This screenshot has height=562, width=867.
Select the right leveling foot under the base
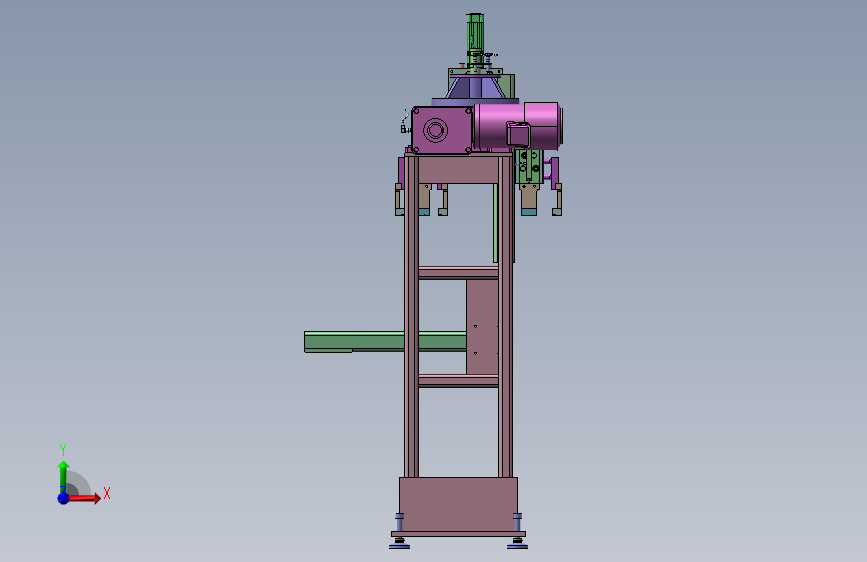click(518, 543)
